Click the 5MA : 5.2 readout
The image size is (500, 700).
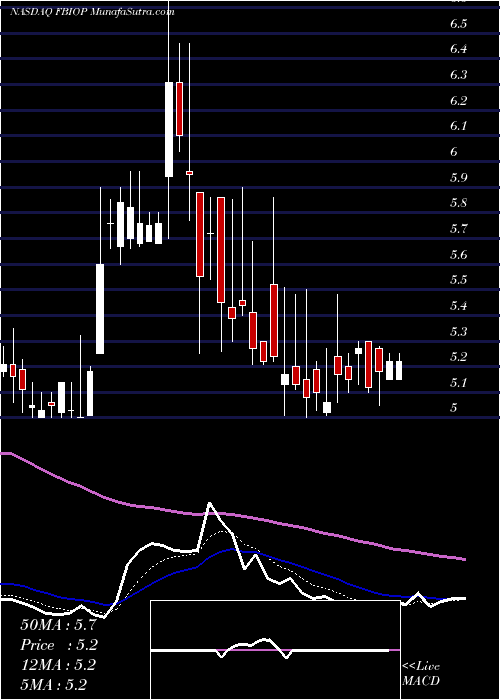click(x=53, y=685)
